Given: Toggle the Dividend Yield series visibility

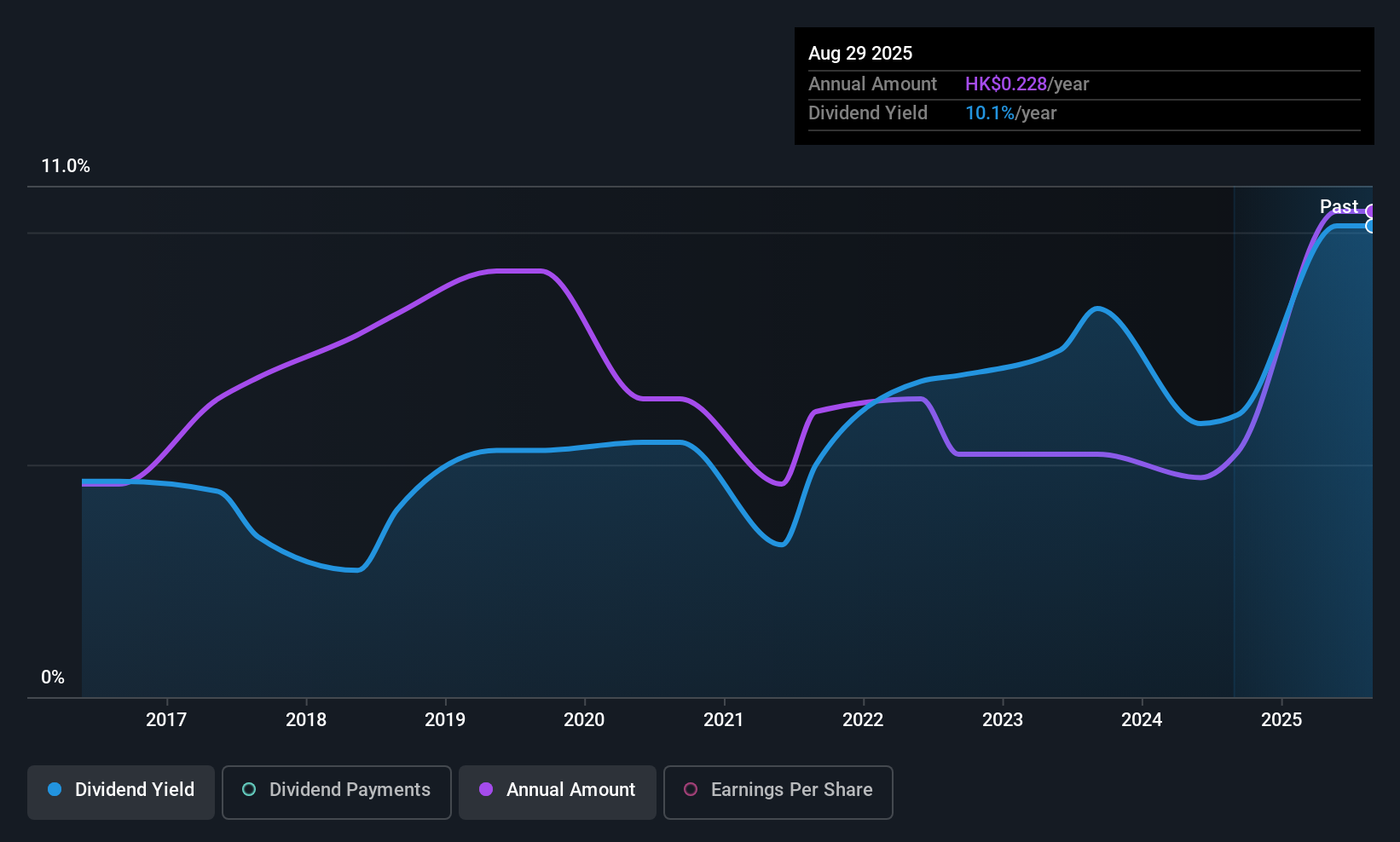Looking at the screenshot, I should [120, 791].
